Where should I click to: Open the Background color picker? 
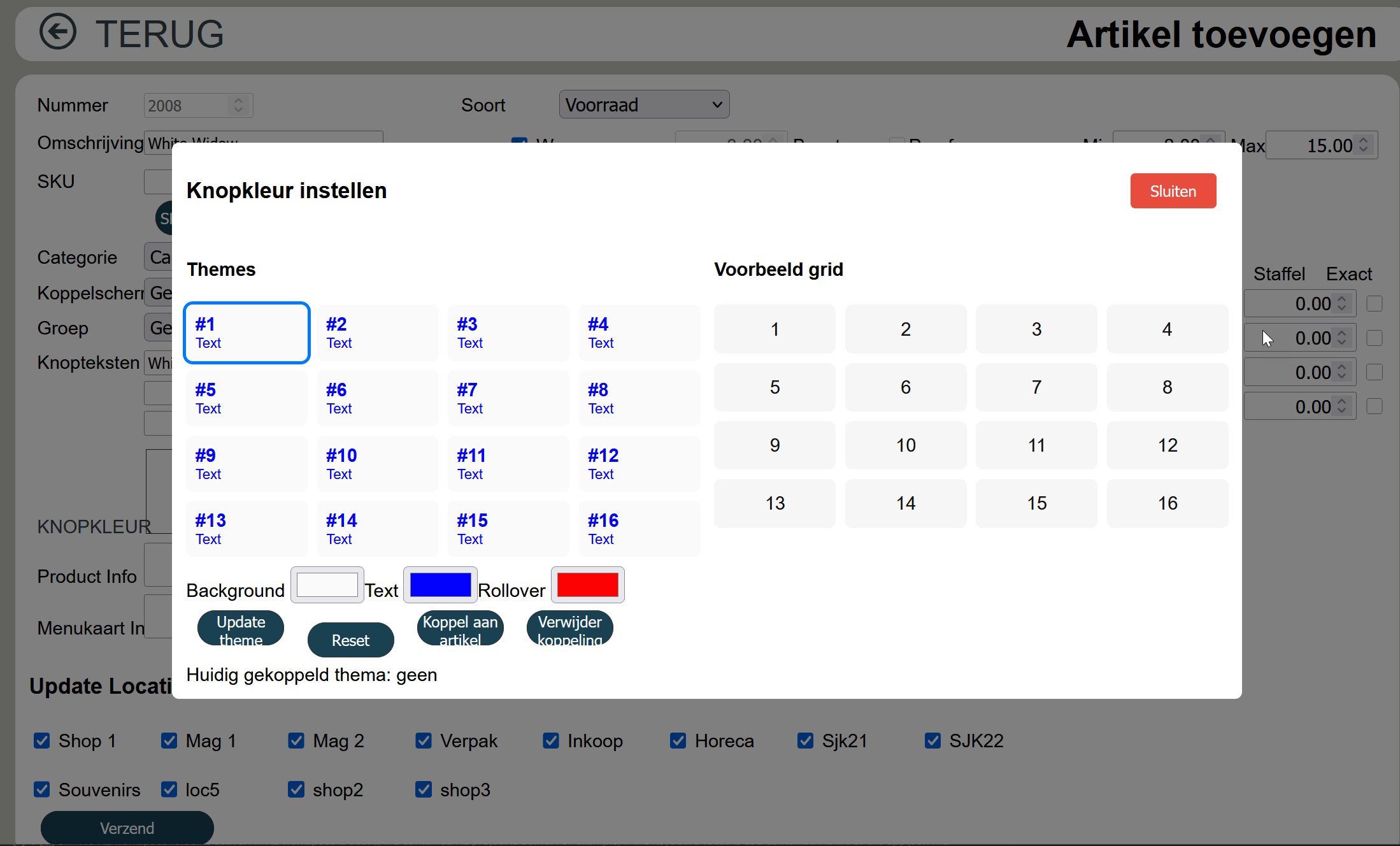327,585
